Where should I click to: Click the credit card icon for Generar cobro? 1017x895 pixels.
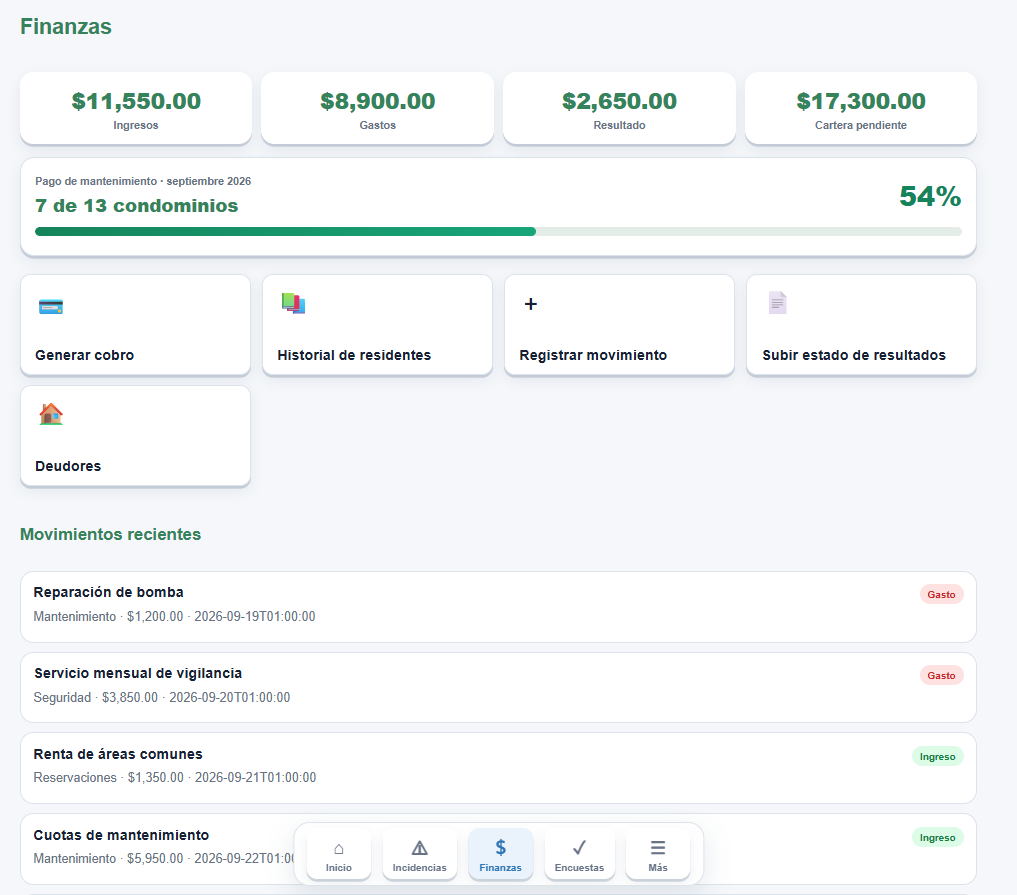point(51,306)
